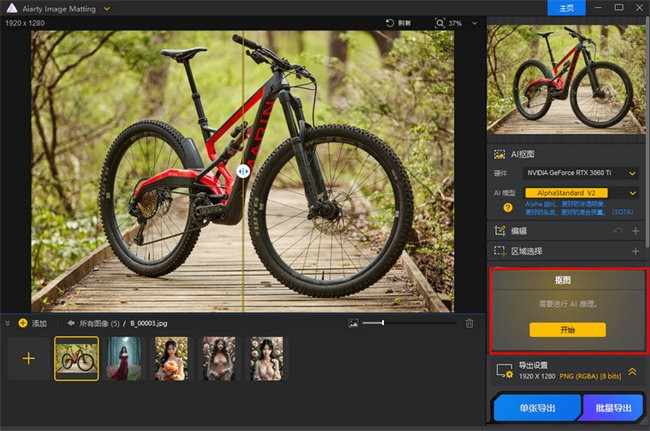
Task: Click the 刷新 refresh icon
Action: [x=390, y=23]
